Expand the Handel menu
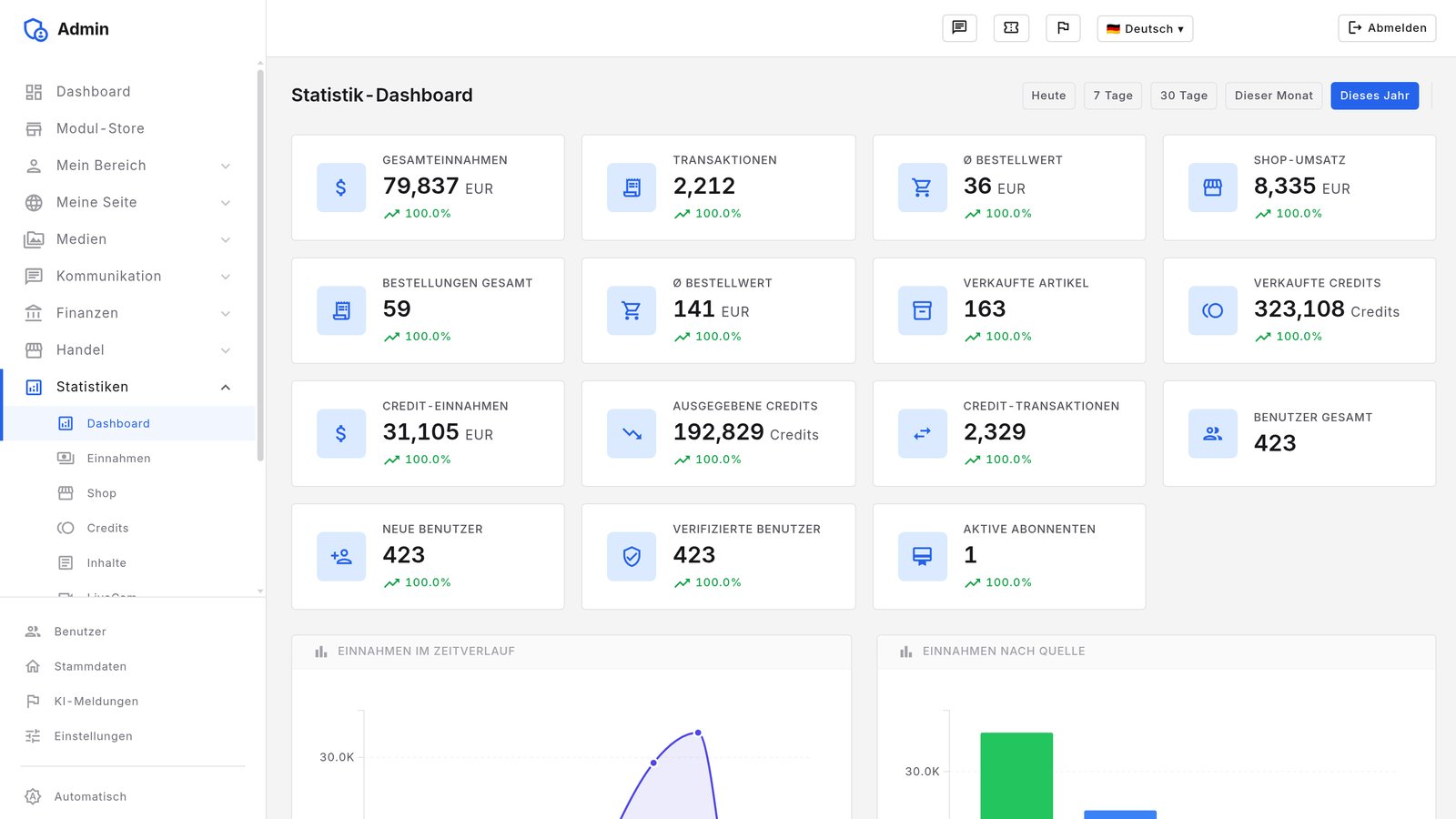Screen dimensions: 1456x819 128,350
